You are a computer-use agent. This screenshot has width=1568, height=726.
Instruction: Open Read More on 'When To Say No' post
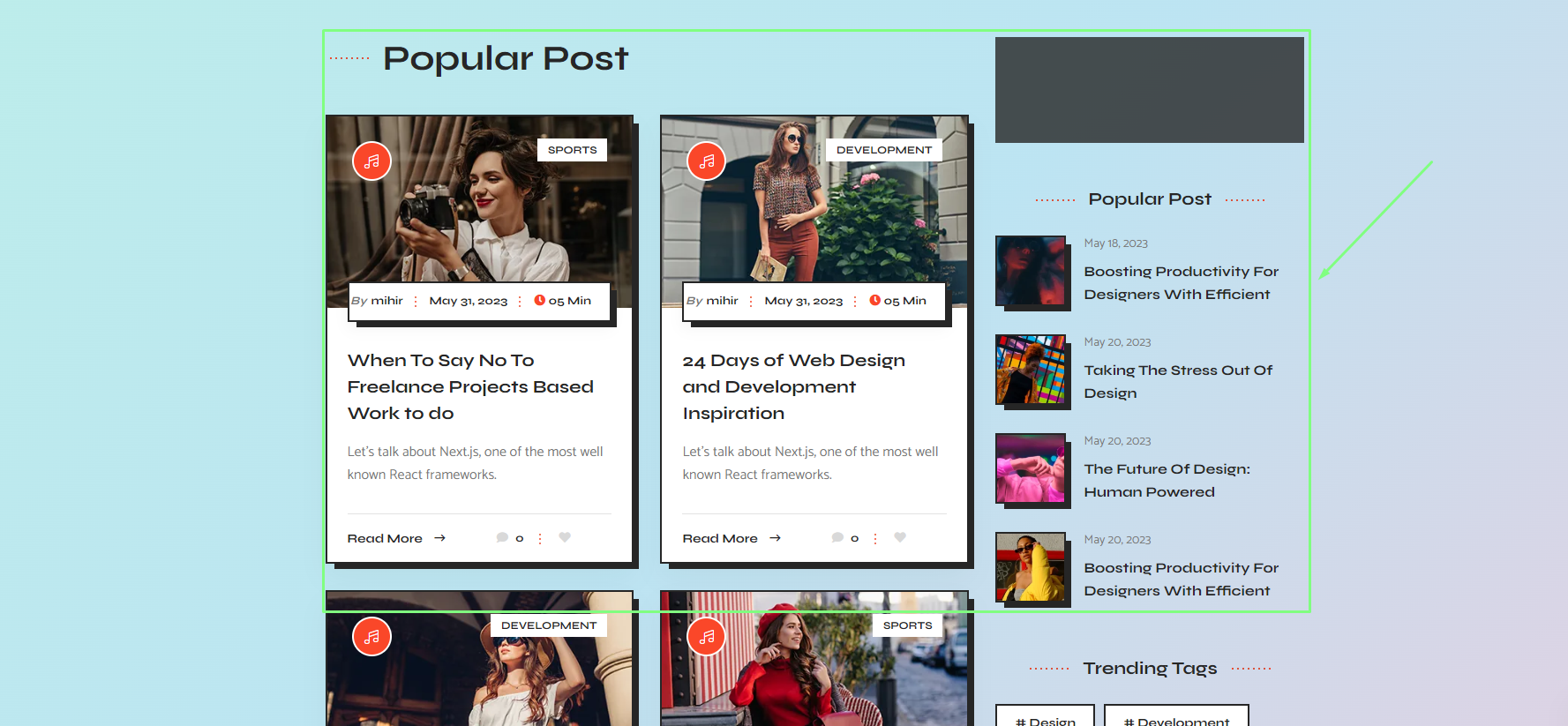point(396,538)
